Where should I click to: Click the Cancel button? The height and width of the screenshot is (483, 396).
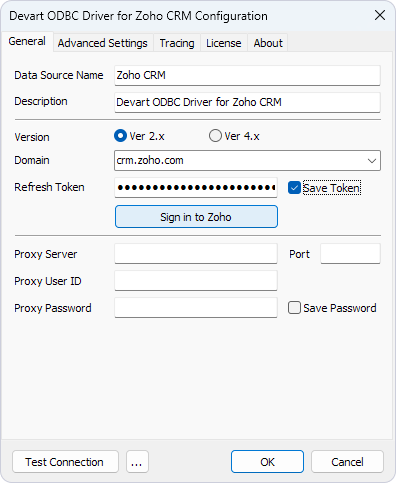pos(347,462)
